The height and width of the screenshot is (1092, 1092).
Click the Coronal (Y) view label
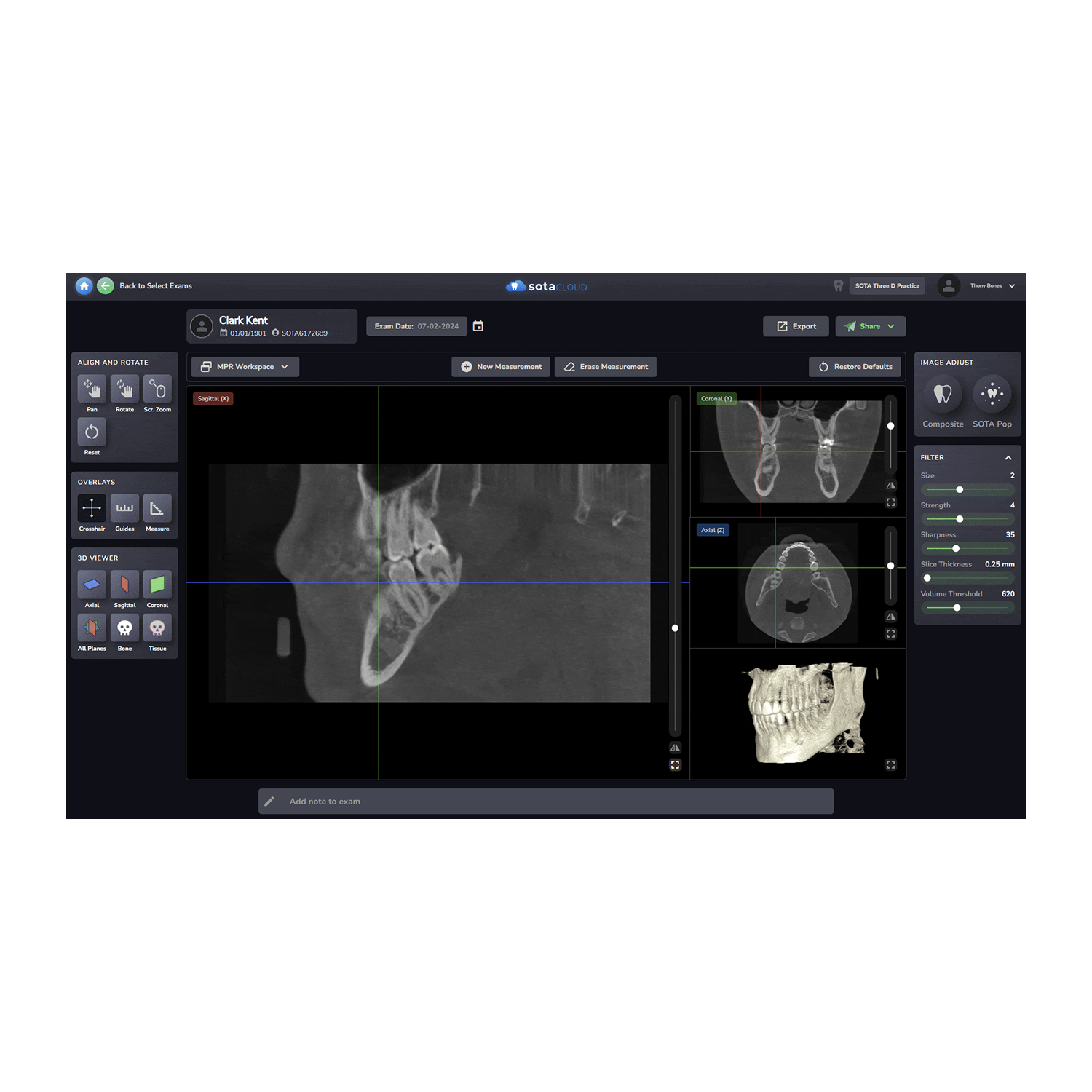716,399
